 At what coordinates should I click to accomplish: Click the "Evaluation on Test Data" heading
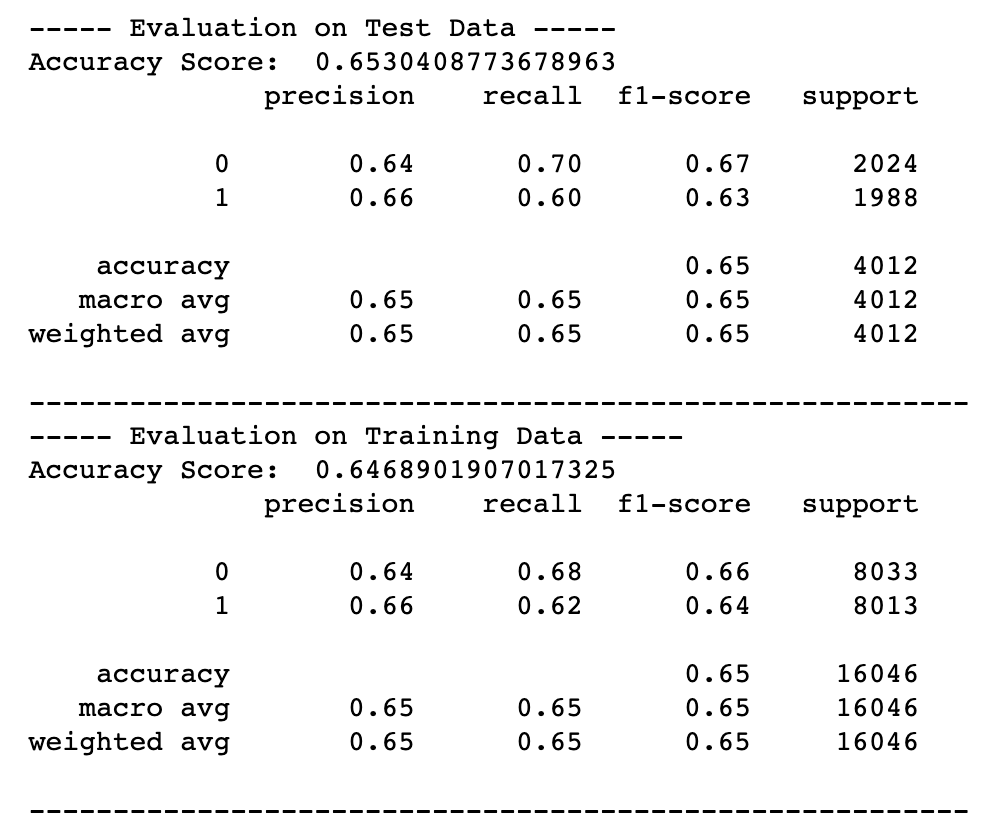(x=323, y=29)
